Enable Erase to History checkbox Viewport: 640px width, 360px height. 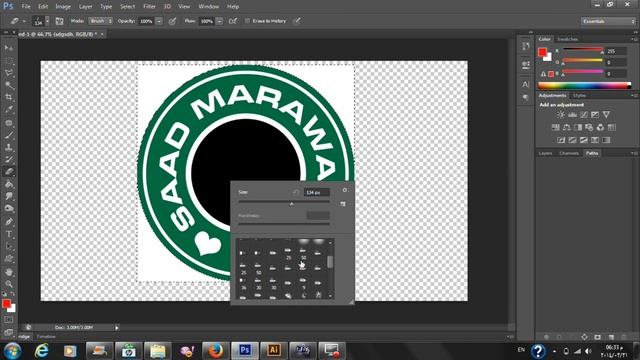click(x=247, y=21)
